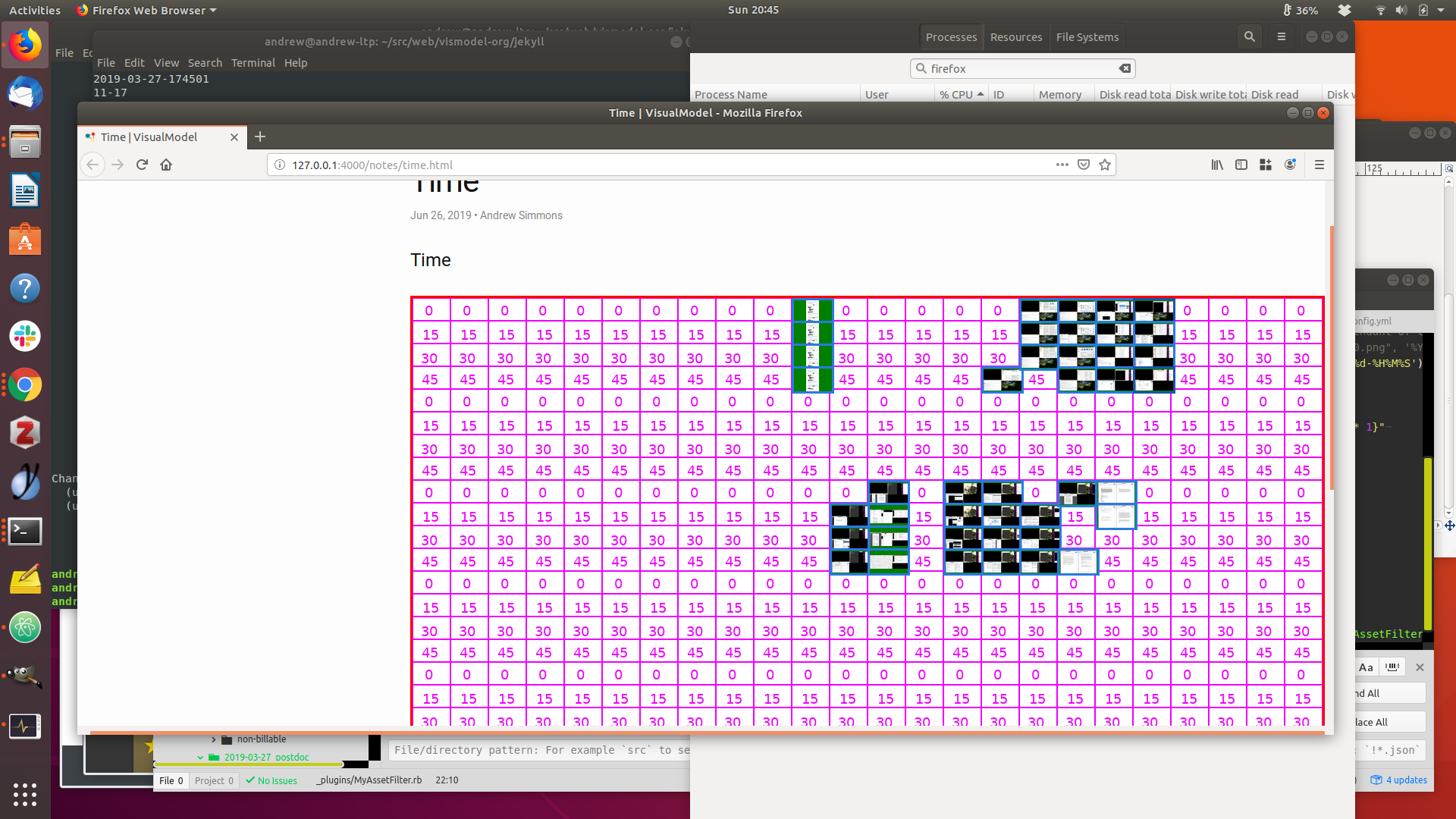Go to Firefox home page

click(x=166, y=165)
